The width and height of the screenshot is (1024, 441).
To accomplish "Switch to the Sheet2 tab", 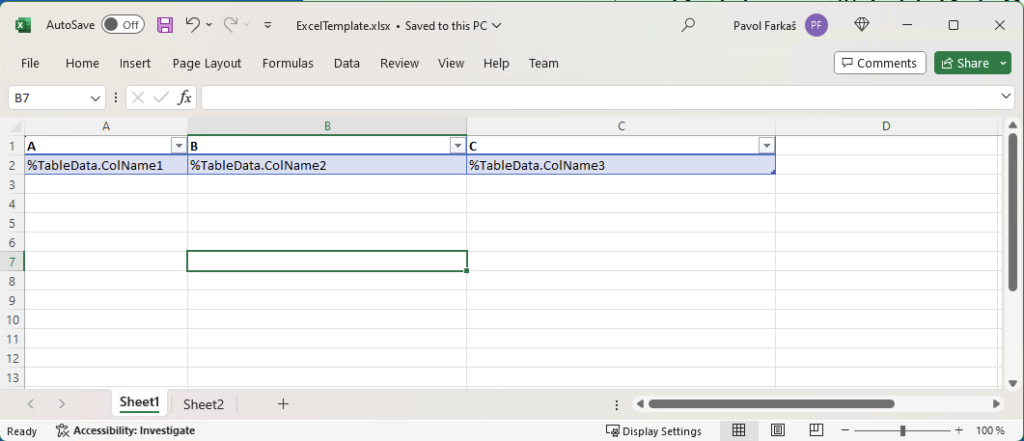I will 203,404.
